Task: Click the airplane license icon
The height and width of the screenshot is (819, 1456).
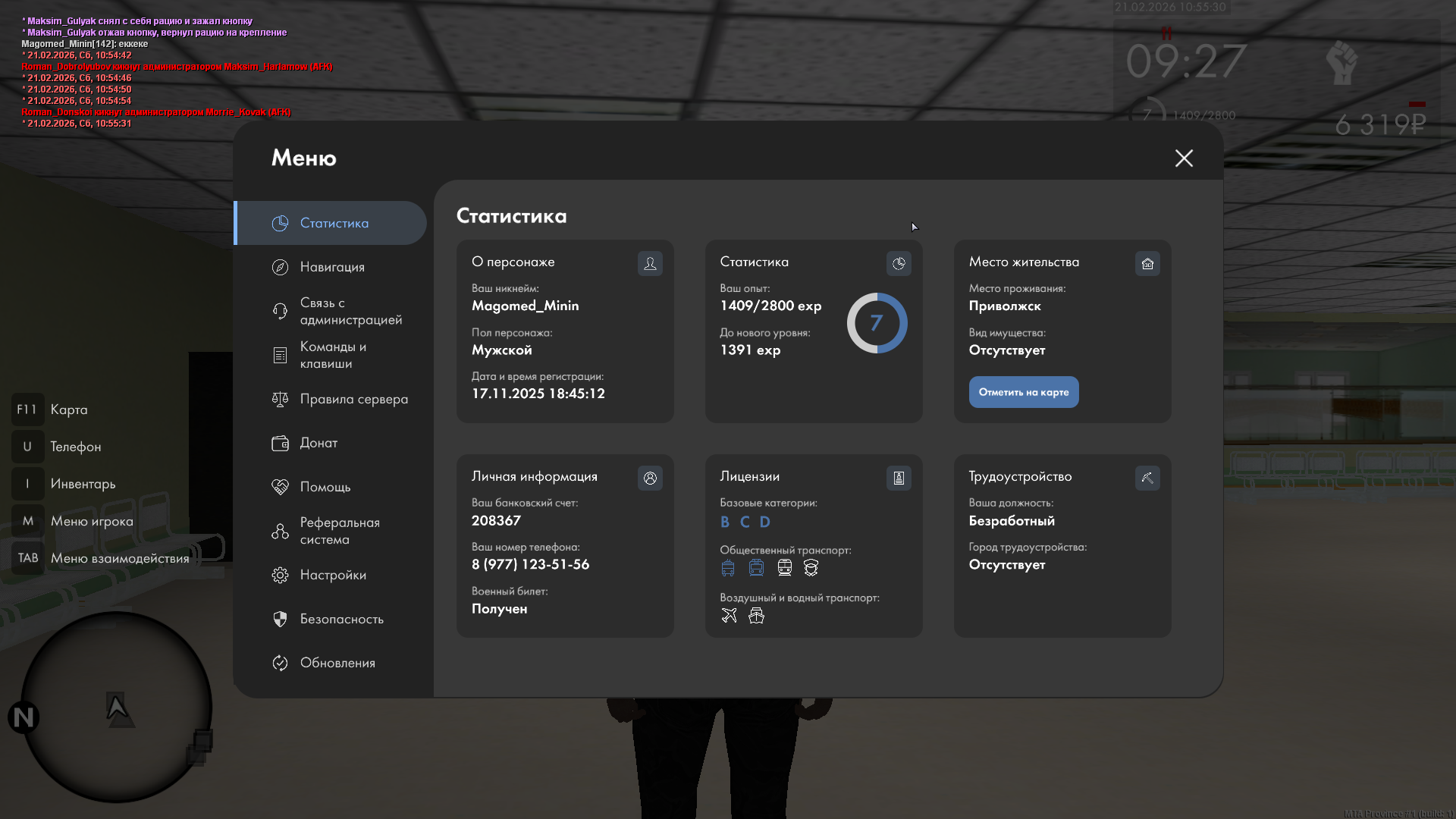Action: [729, 615]
